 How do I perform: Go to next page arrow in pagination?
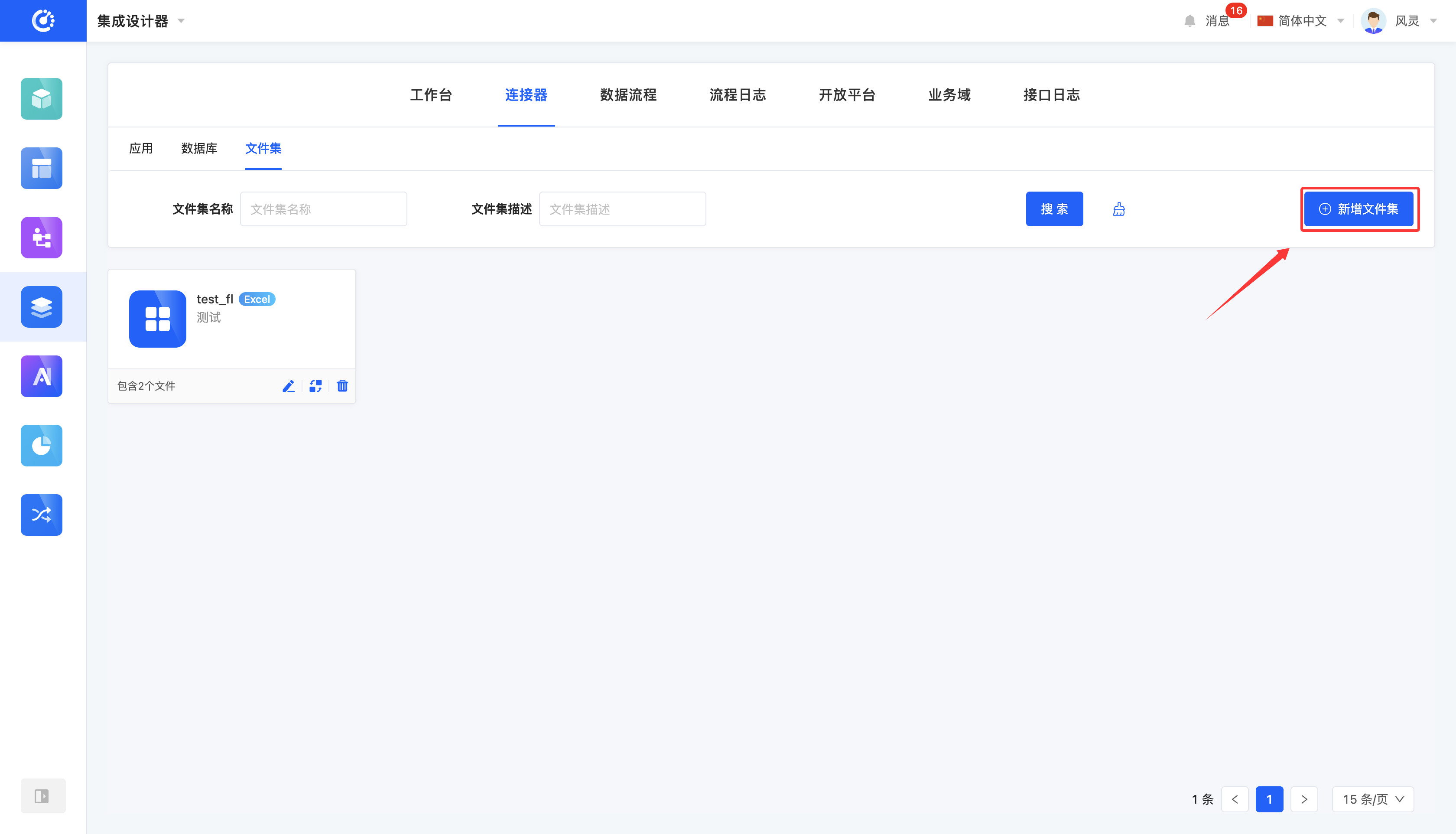tap(1304, 799)
